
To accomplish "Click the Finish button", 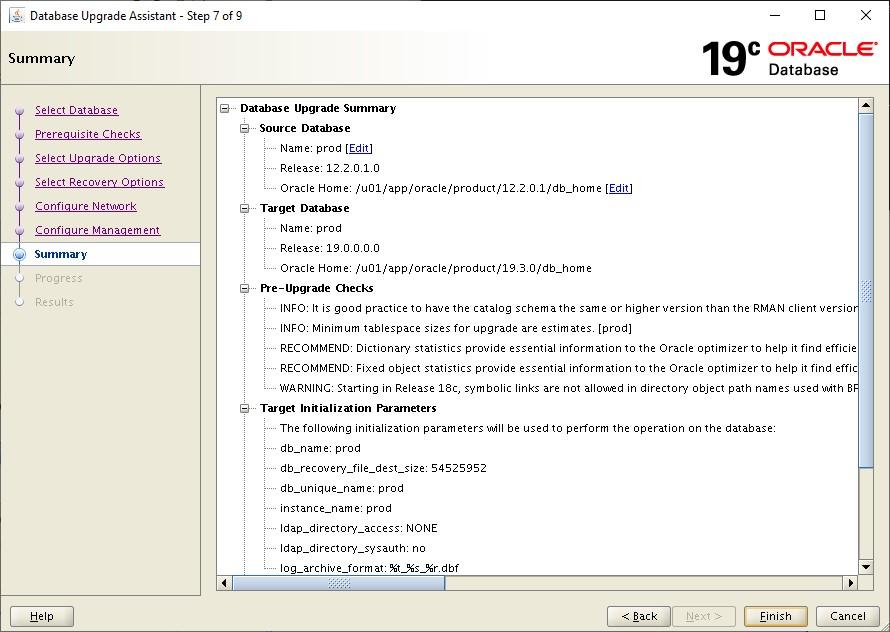I will point(775,616).
